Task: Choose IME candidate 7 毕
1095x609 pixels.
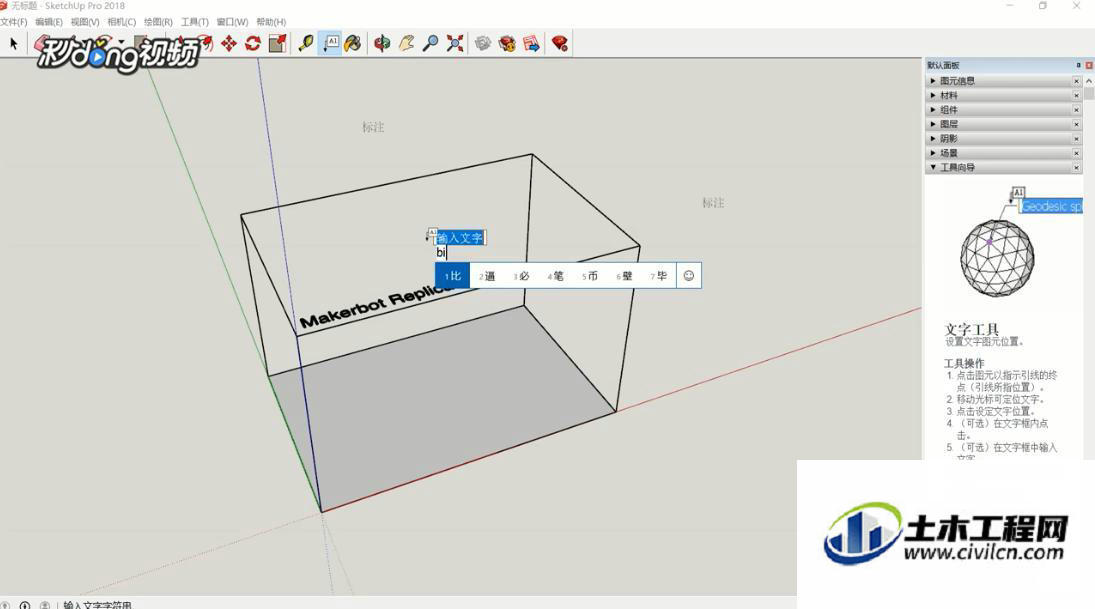Action: 659,276
